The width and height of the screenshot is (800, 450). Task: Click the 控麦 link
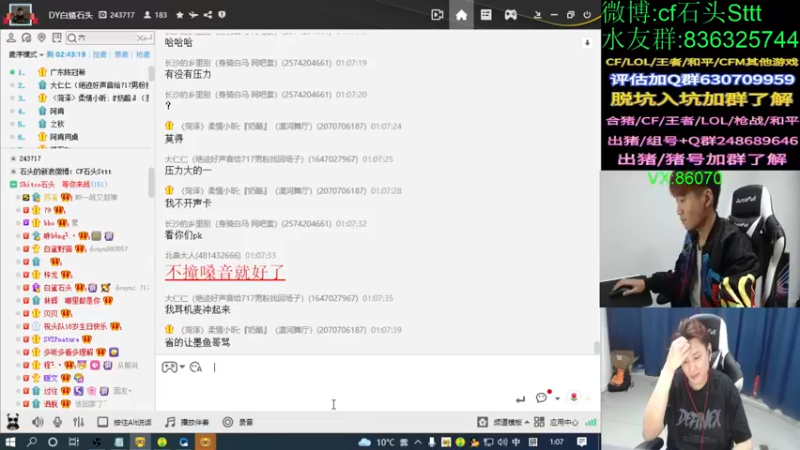tap(99, 55)
